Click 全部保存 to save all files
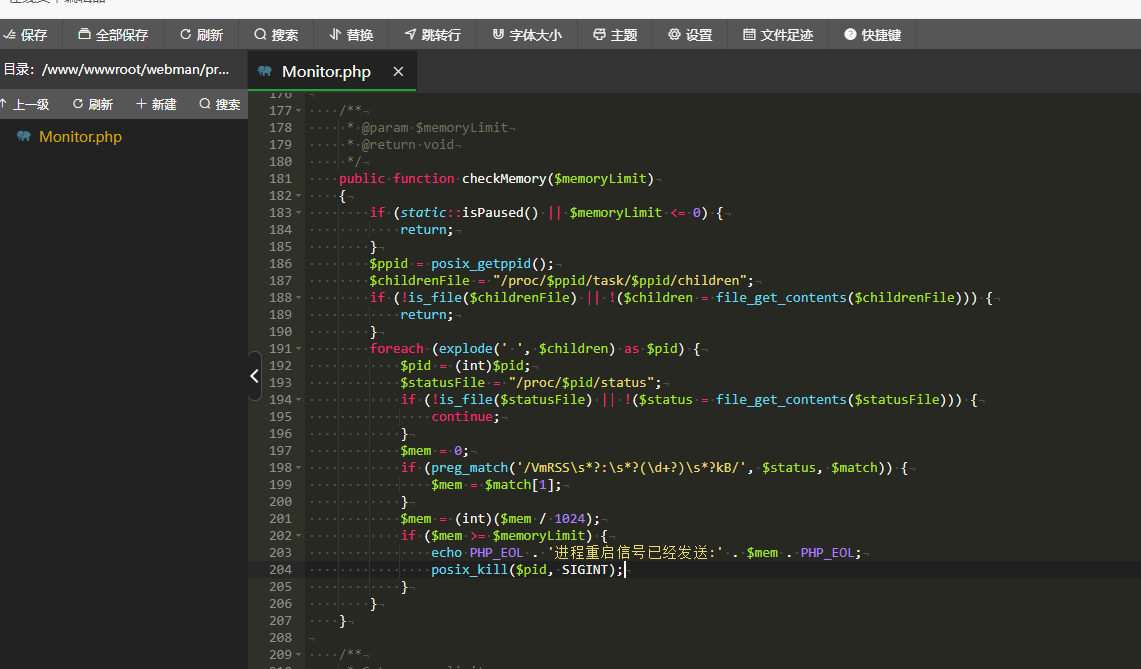The image size is (1141, 669). coord(113,35)
